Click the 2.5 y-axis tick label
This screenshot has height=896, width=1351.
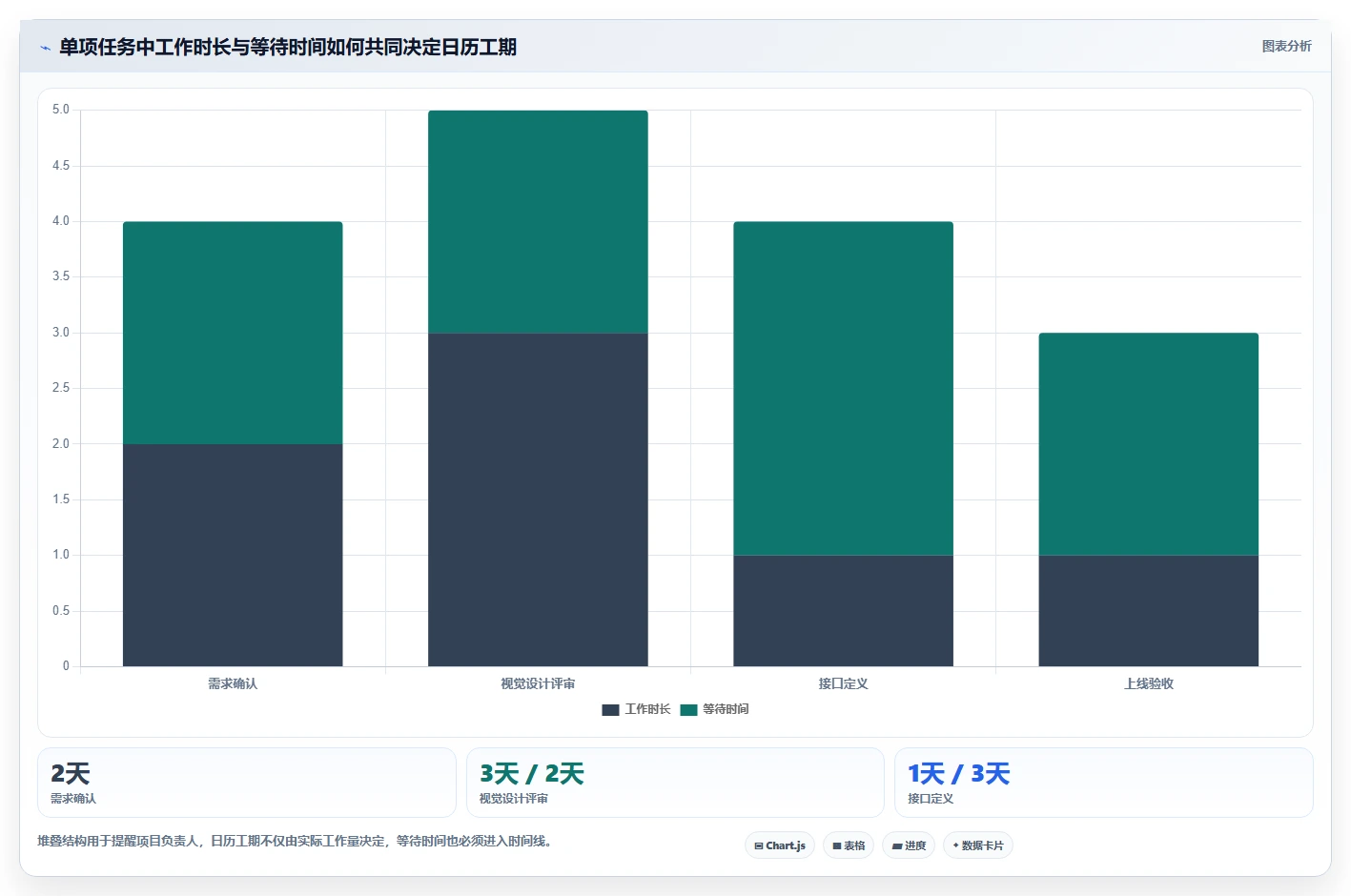coord(61,388)
